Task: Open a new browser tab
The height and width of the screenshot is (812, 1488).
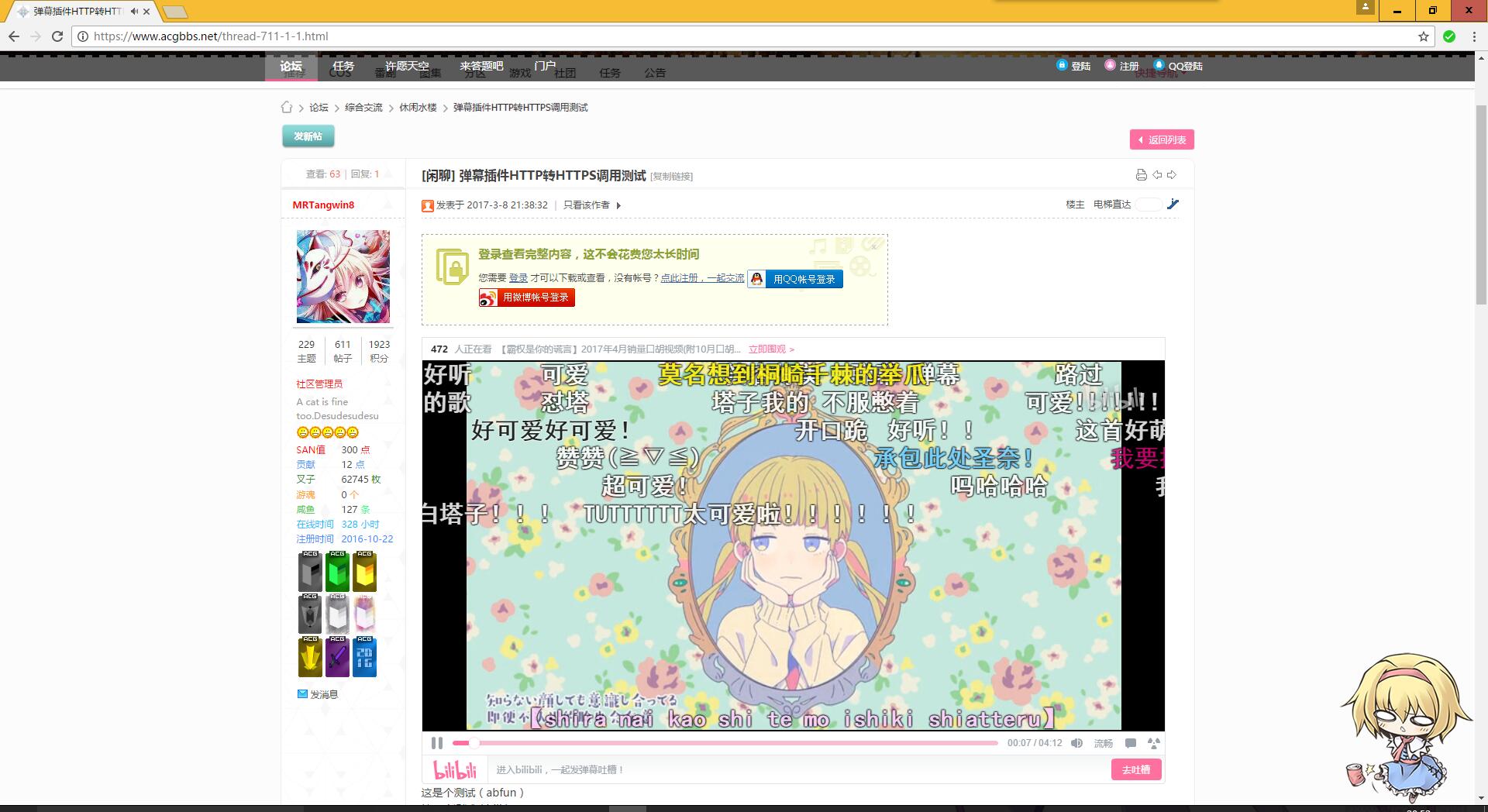Action: pos(175,12)
